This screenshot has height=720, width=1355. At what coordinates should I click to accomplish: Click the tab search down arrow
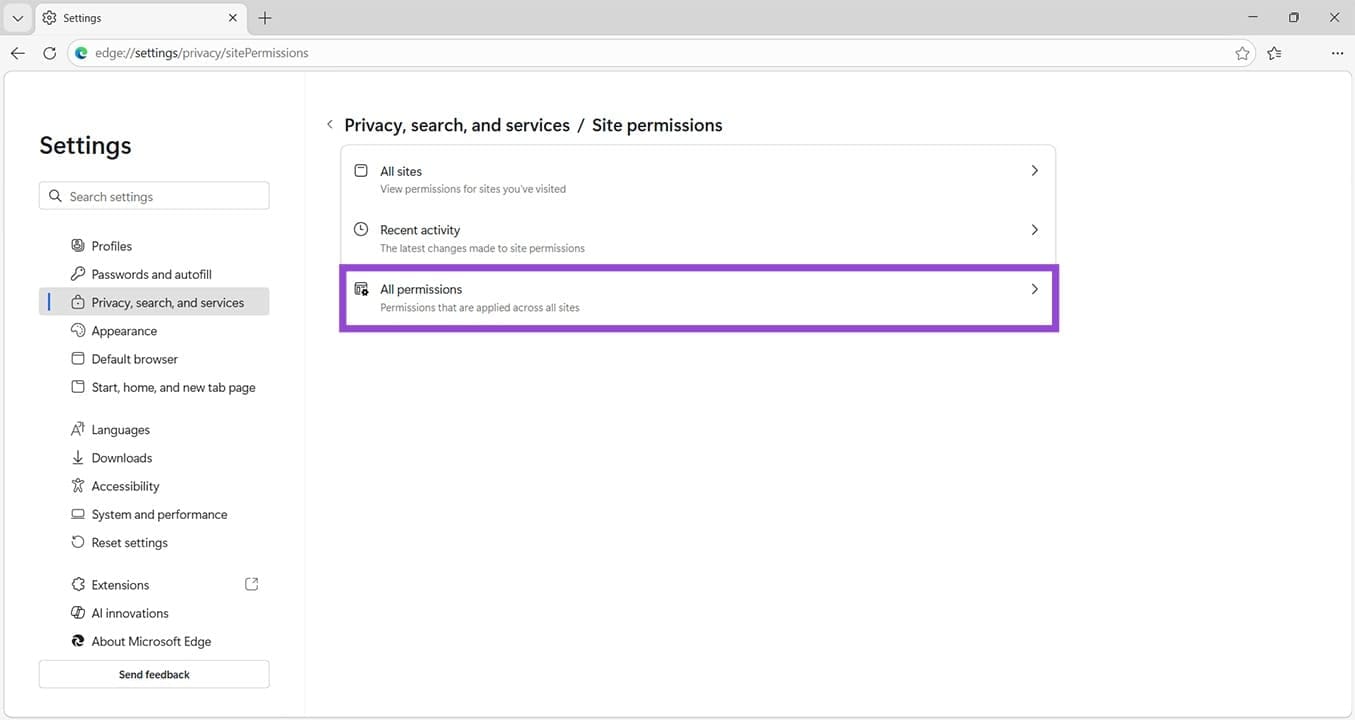(16, 17)
